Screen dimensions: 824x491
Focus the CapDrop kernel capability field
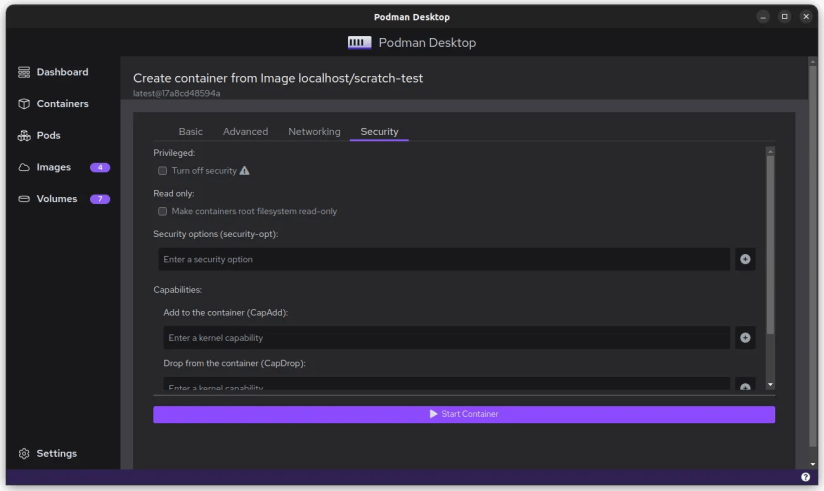(447, 384)
